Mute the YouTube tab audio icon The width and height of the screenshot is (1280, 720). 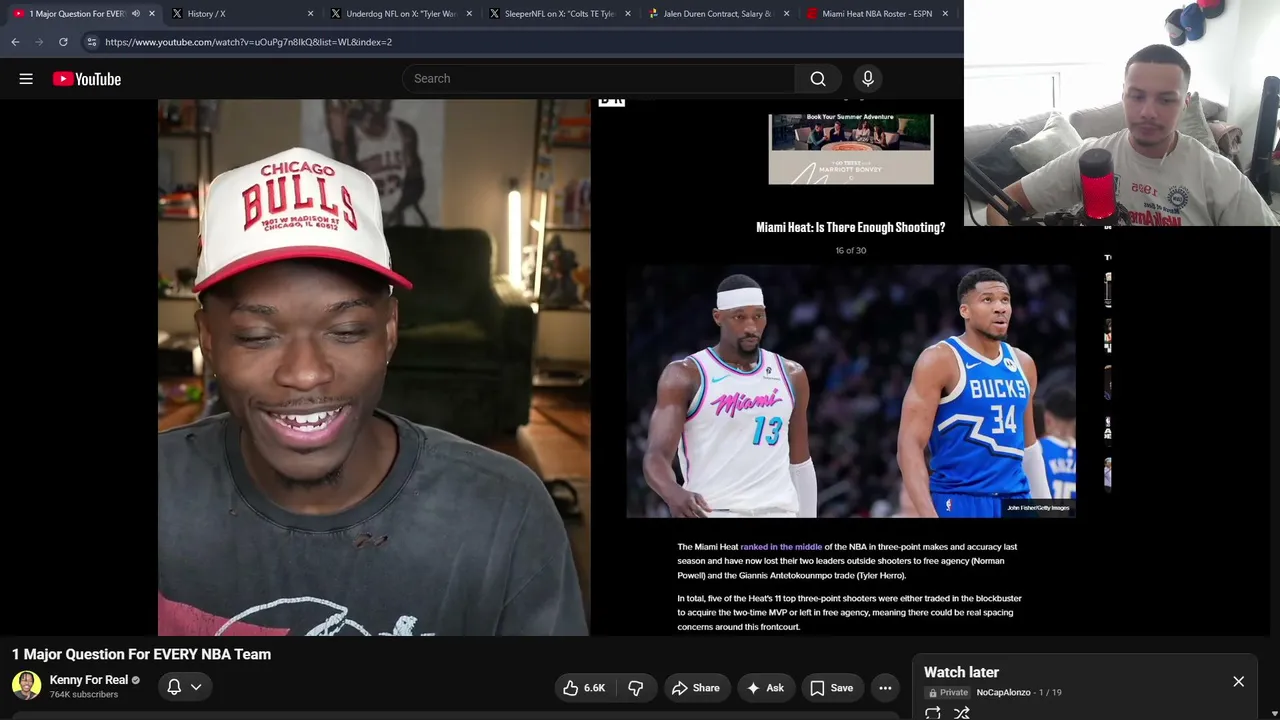(136, 14)
